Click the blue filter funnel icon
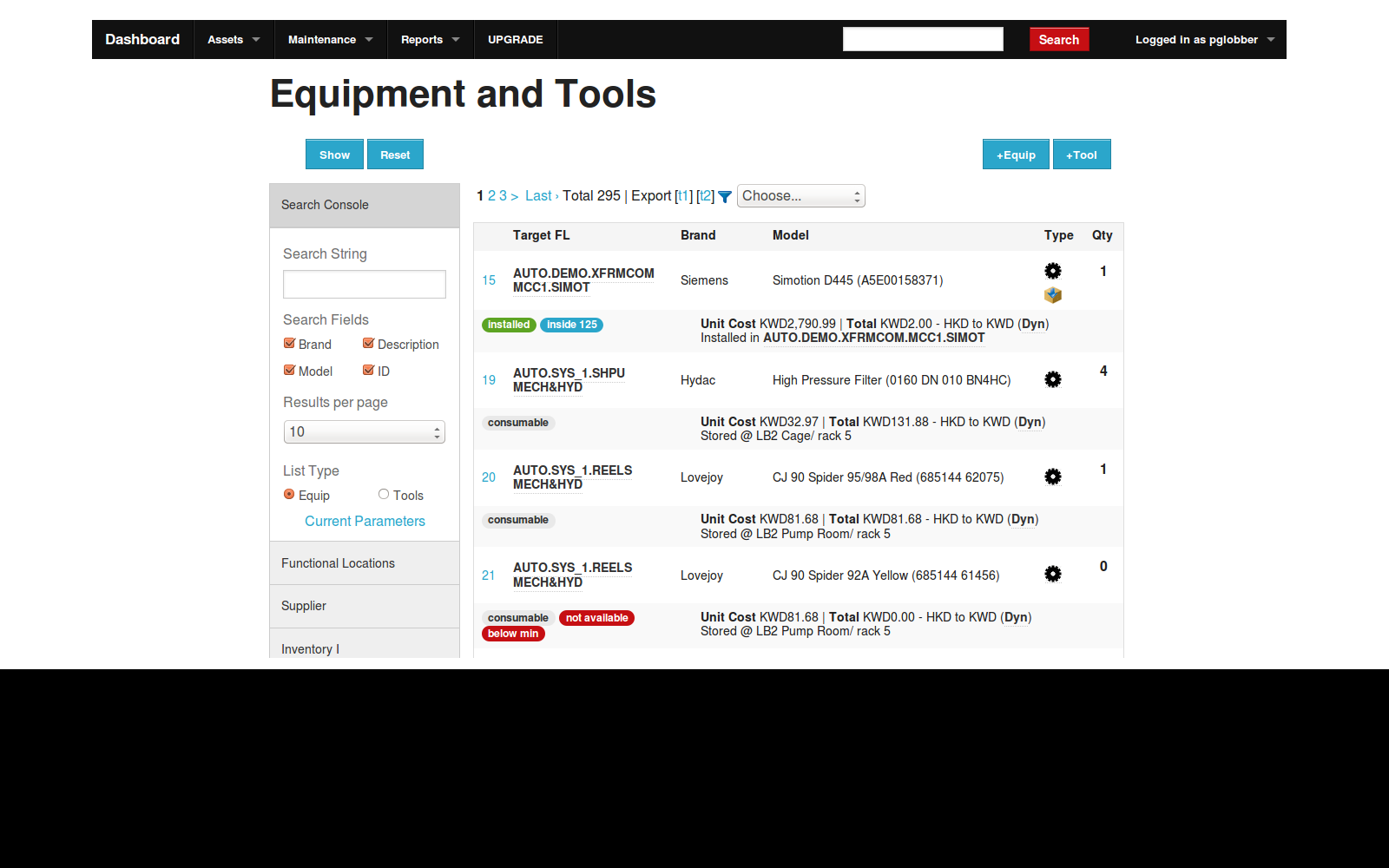Viewport: 1389px width, 868px height. [725, 197]
